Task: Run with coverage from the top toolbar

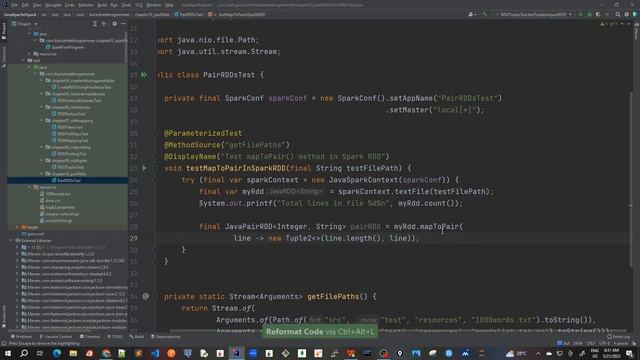Action: (598, 14)
